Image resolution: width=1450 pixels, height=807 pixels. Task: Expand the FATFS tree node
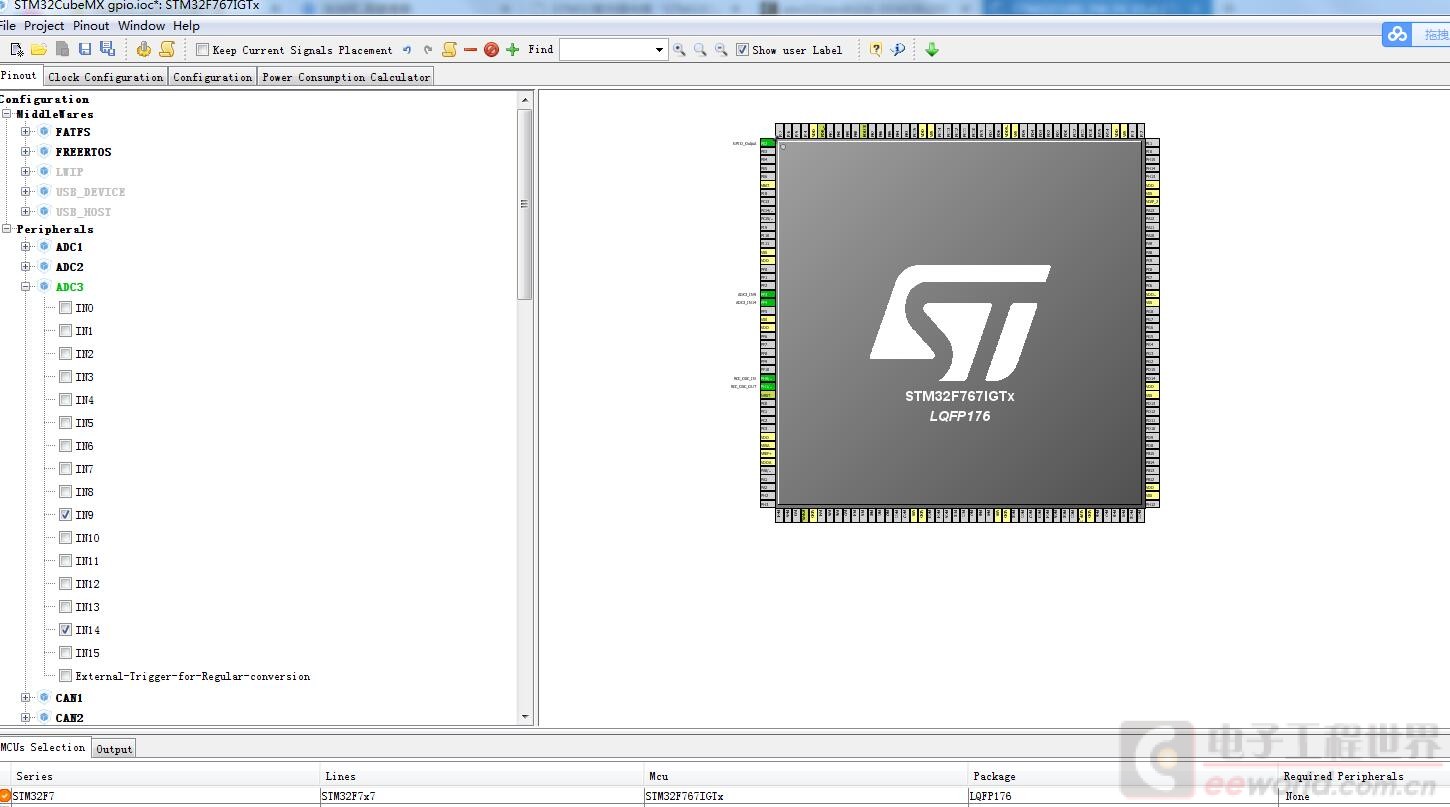(25, 131)
